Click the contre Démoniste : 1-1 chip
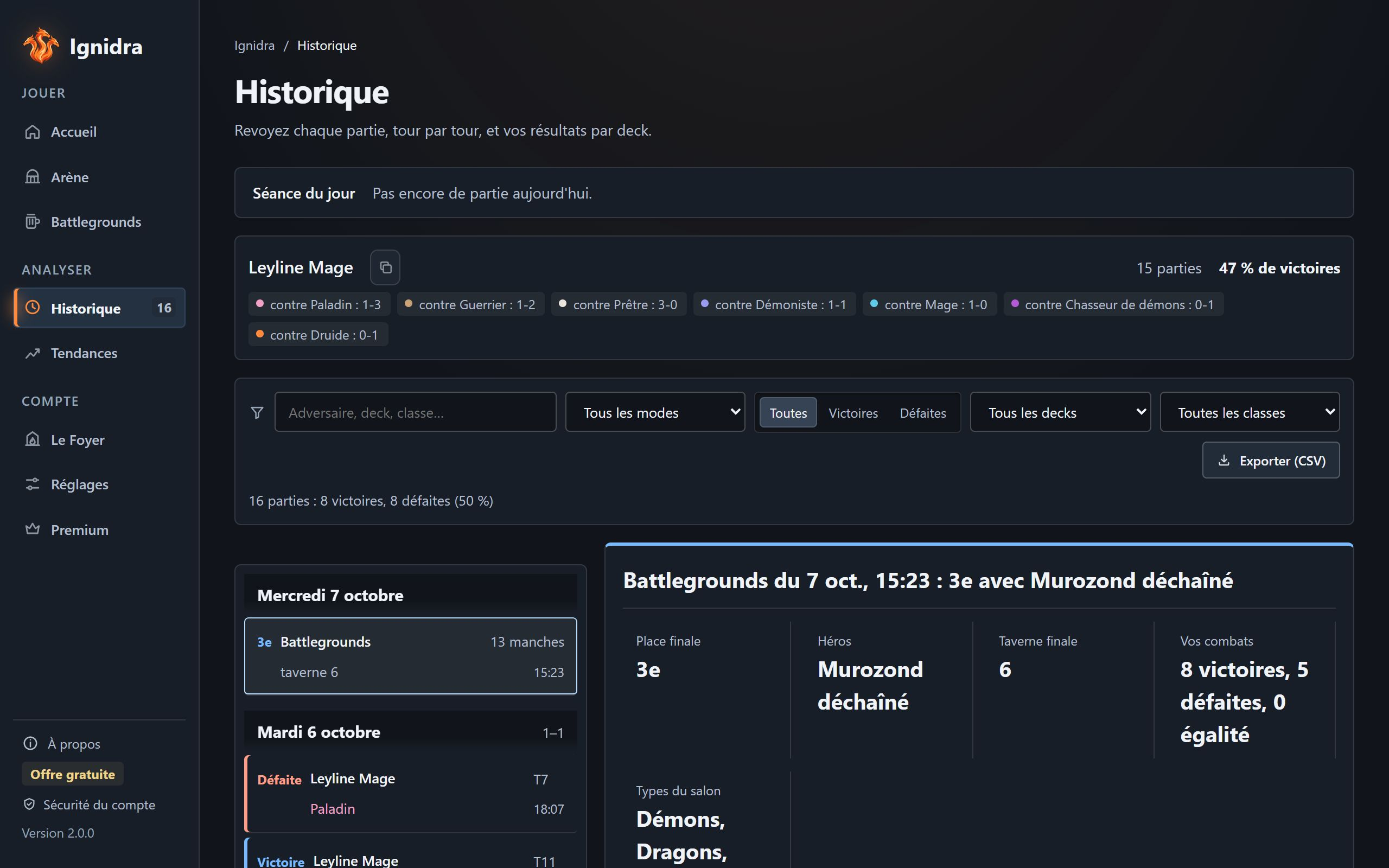This screenshot has width=1389, height=868. [774, 304]
